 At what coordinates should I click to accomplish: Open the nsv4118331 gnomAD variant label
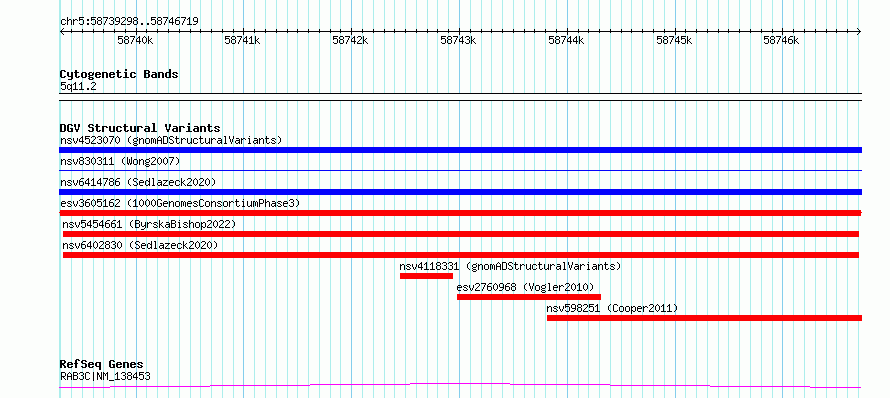coord(510,266)
